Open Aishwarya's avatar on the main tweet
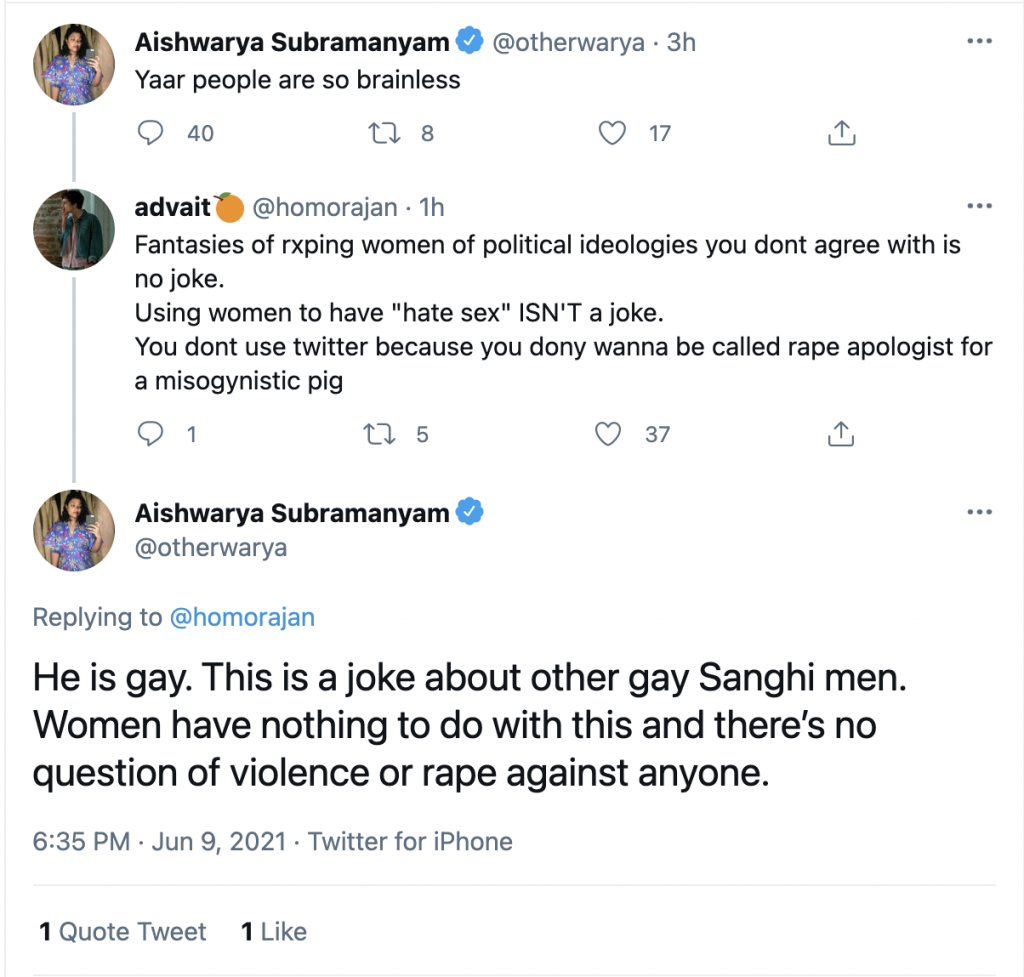This screenshot has width=1024, height=977. [x=74, y=530]
